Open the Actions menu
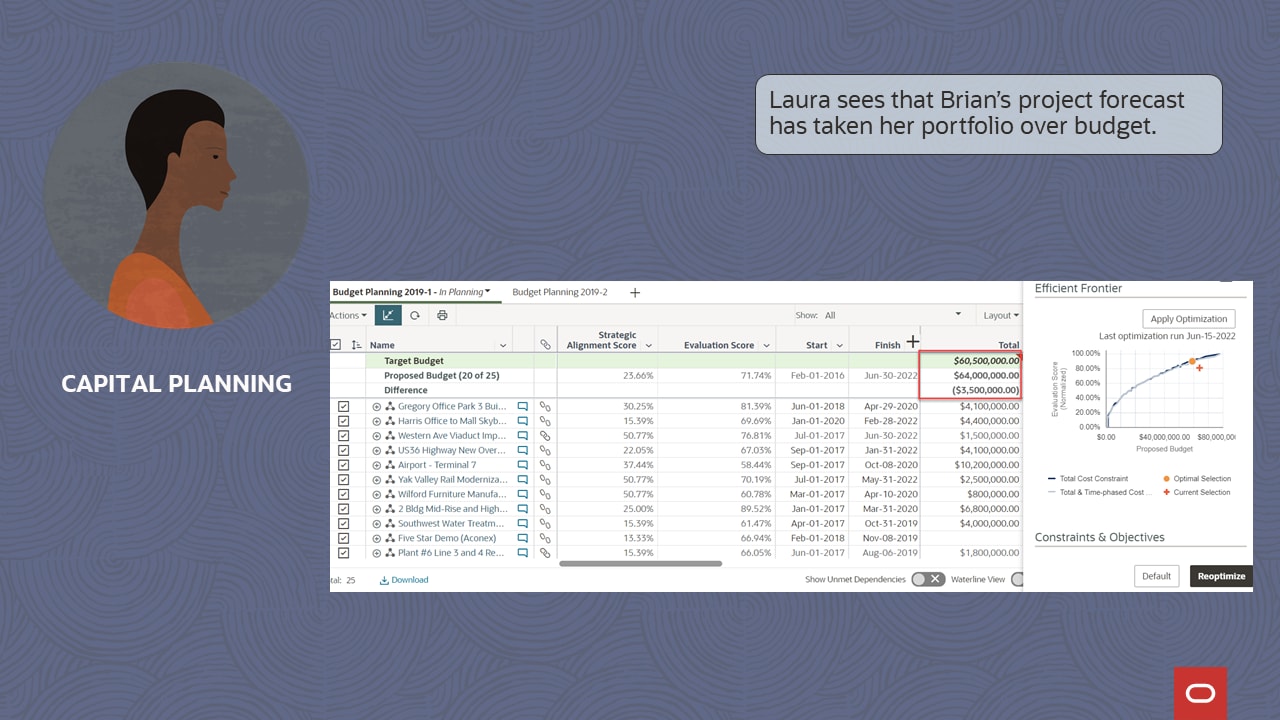Screen dimensions: 1280x720 pyautogui.click(x=346, y=315)
